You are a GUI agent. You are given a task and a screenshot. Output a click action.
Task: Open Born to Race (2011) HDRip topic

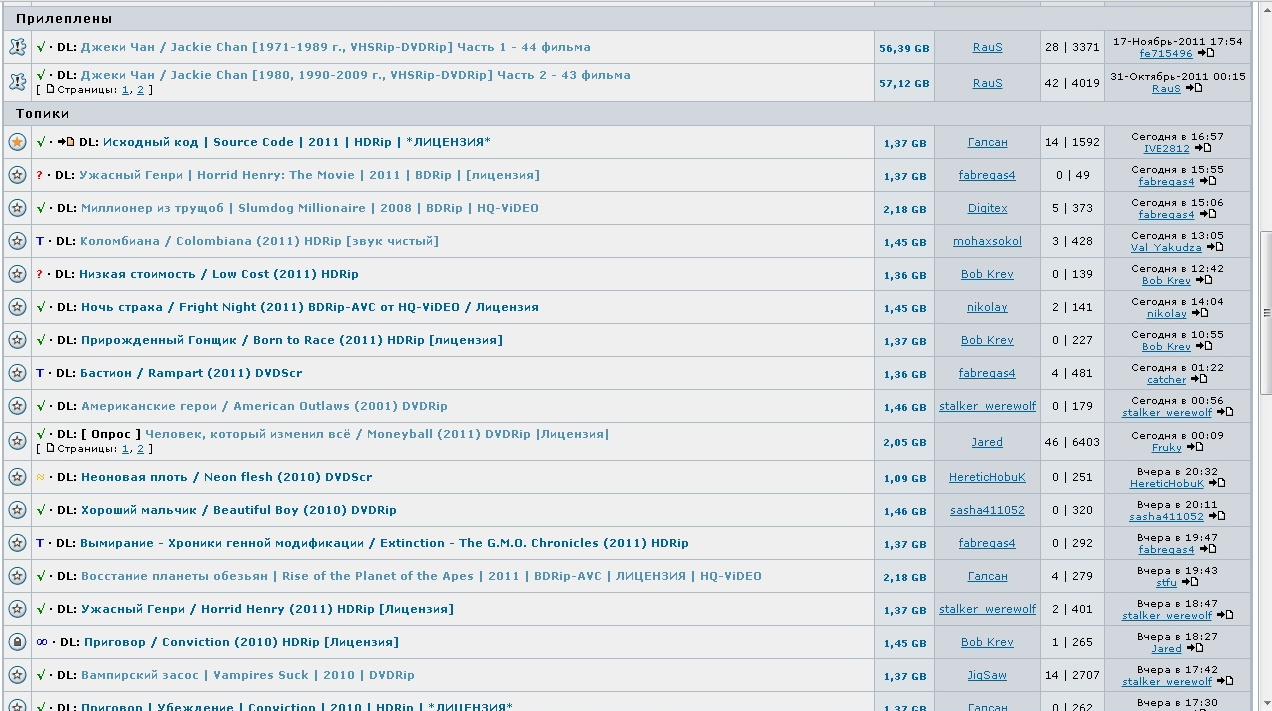click(291, 340)
